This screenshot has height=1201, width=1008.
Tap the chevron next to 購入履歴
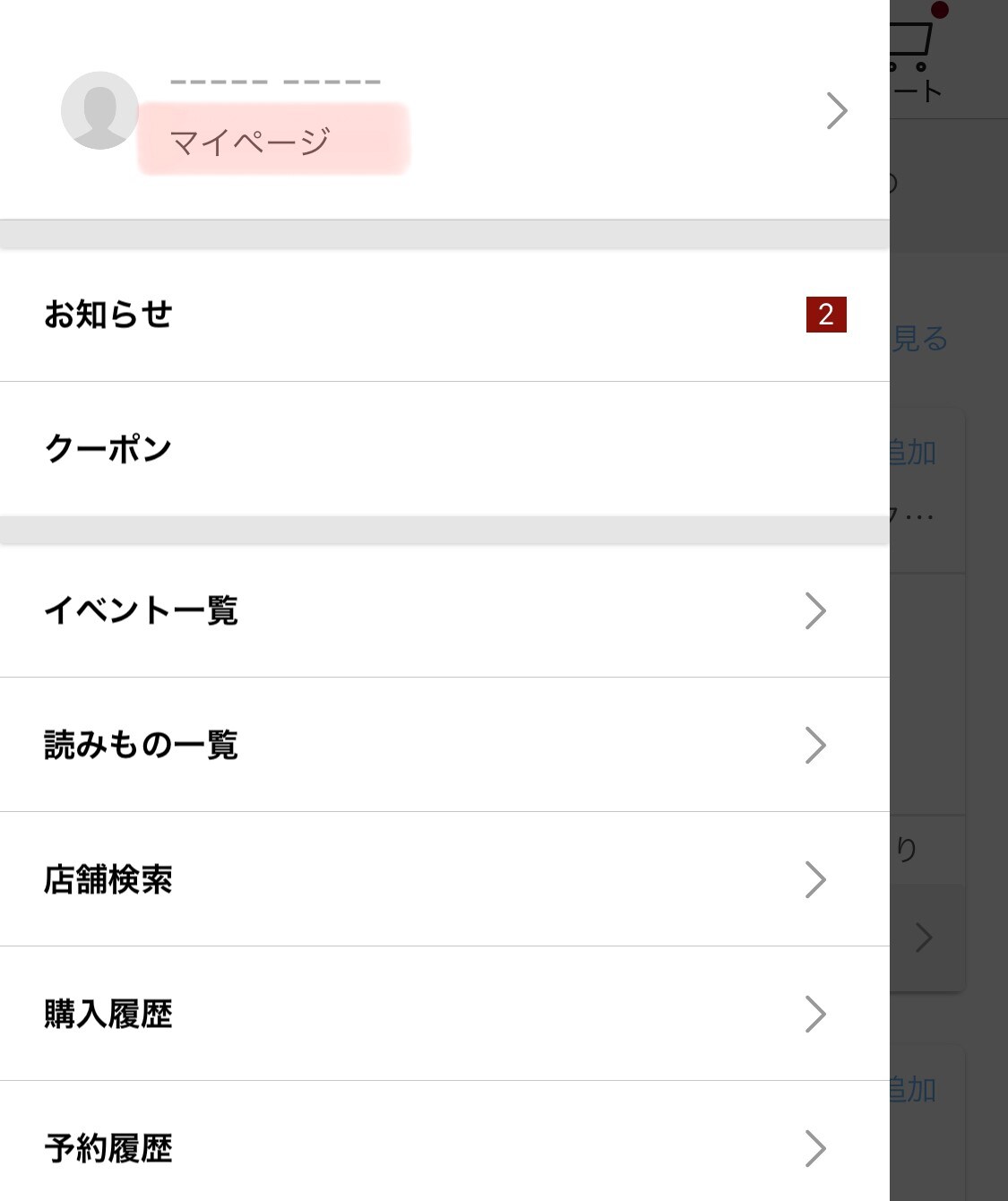tap(814, 1014)
